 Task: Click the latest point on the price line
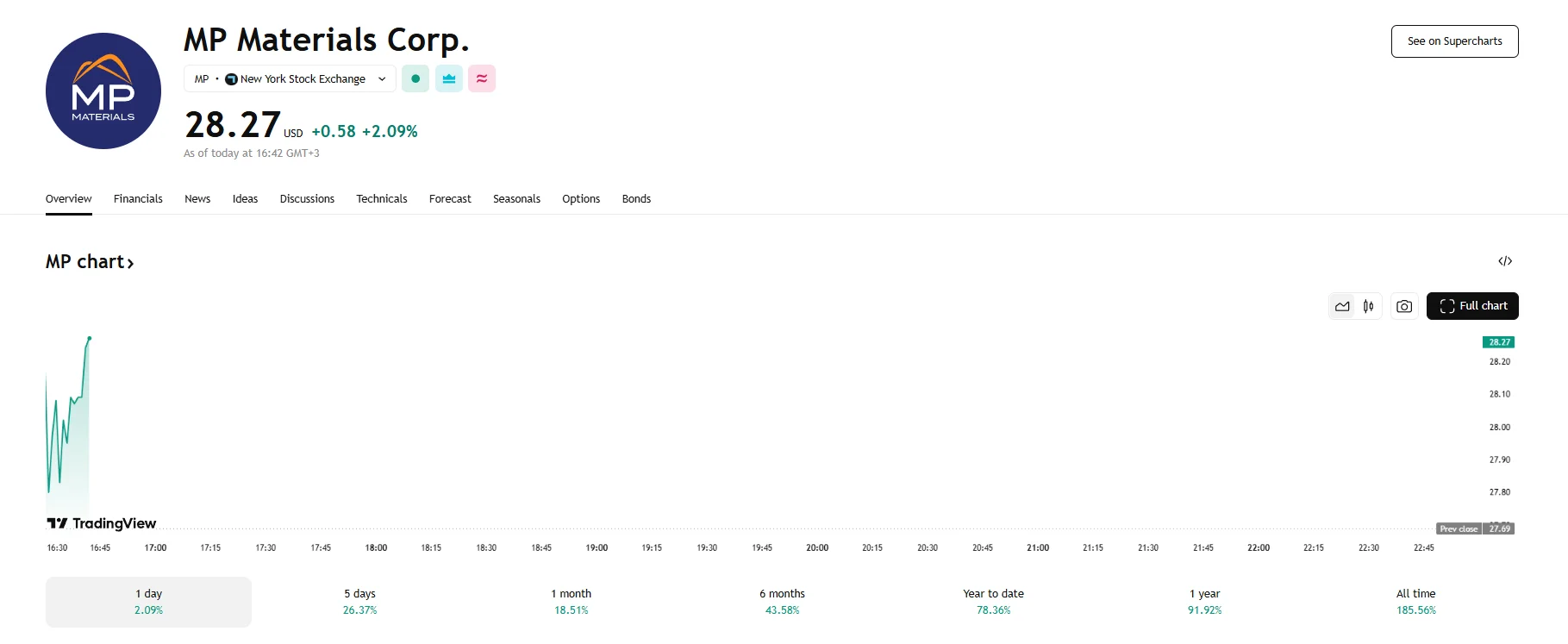point(89,339)
